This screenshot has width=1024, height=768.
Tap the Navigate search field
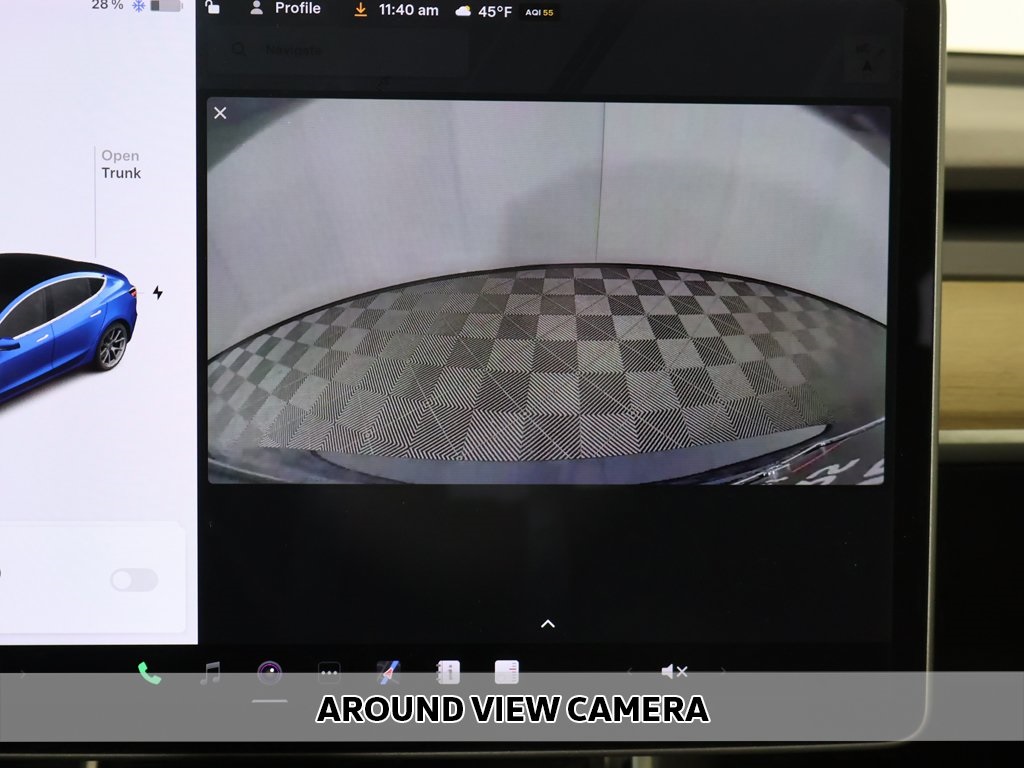[340, 50]
